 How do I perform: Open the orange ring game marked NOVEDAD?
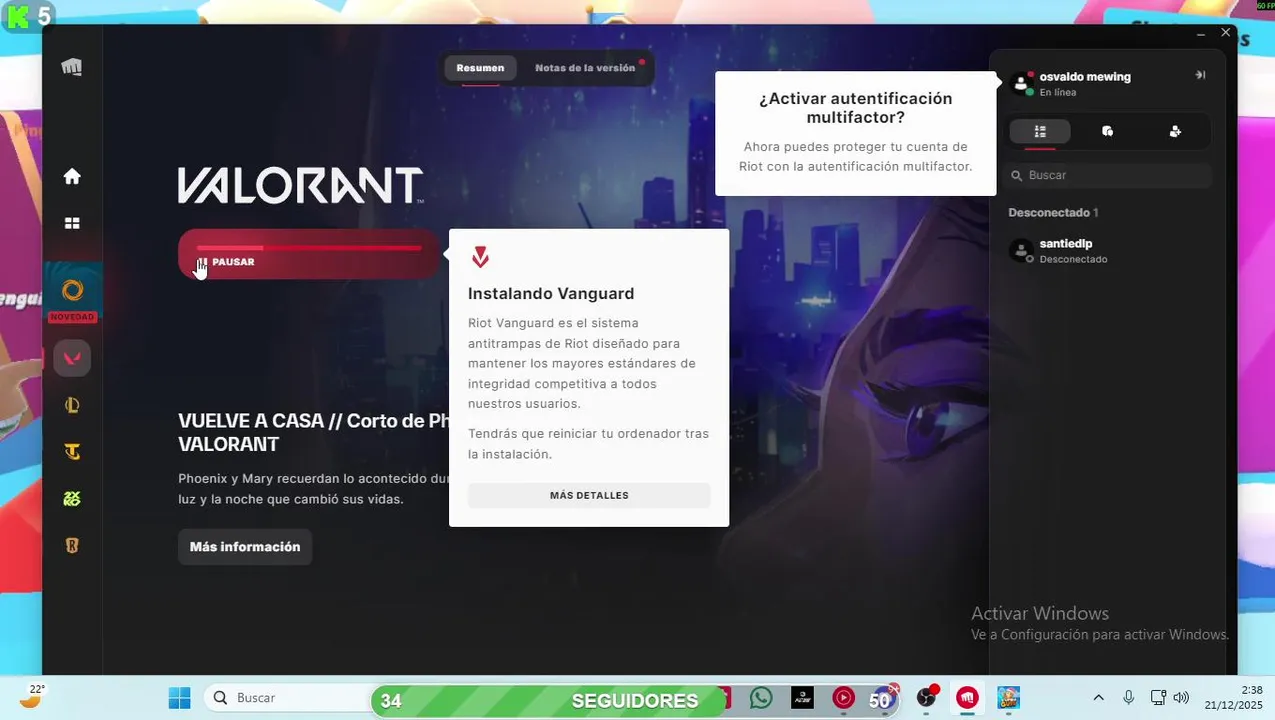pos(72,291)
